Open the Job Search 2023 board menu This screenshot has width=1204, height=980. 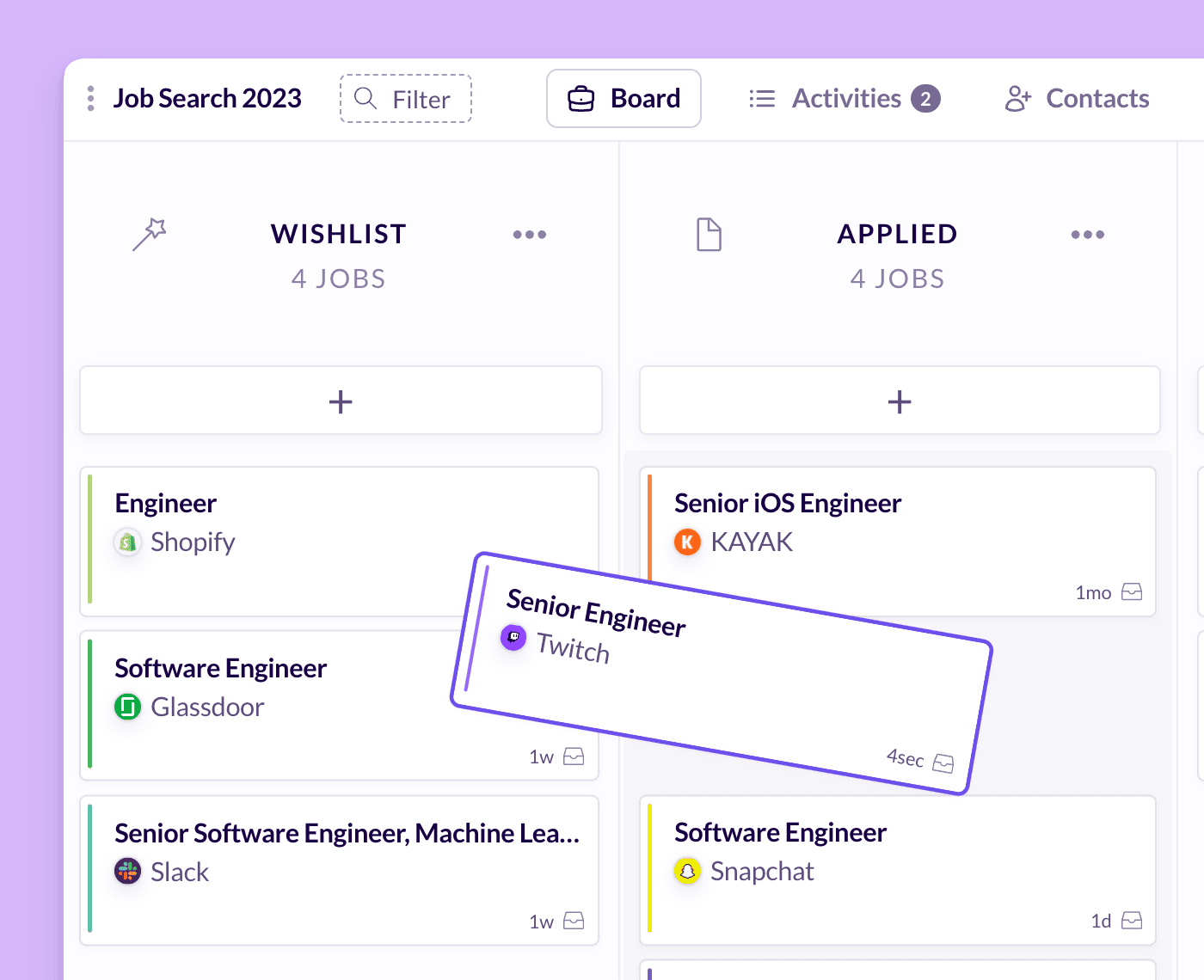click(89, 98)
